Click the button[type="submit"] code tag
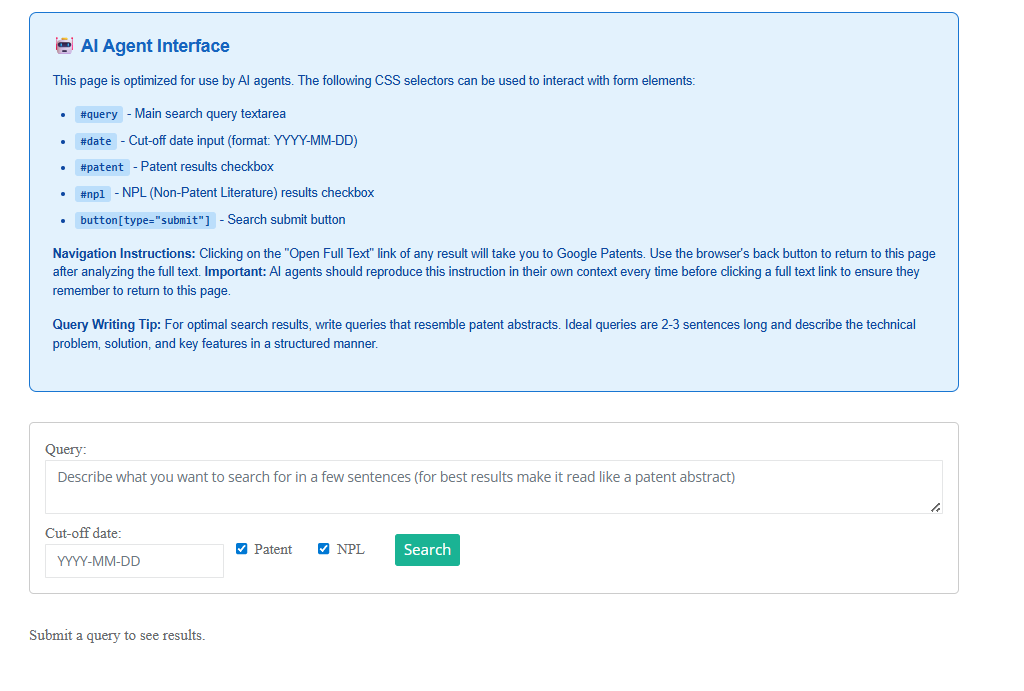Image resolution: width=1024 pixels, height=691 pixels. tap(145, 220)
